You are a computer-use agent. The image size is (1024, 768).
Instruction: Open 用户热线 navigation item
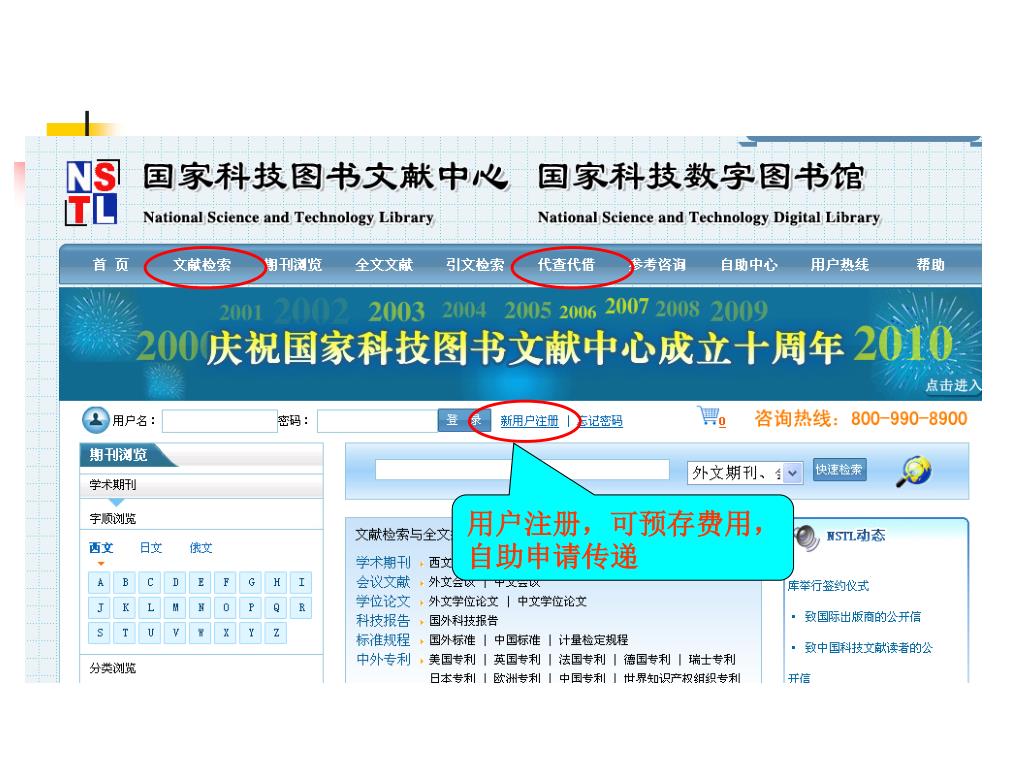click(840, 264)
